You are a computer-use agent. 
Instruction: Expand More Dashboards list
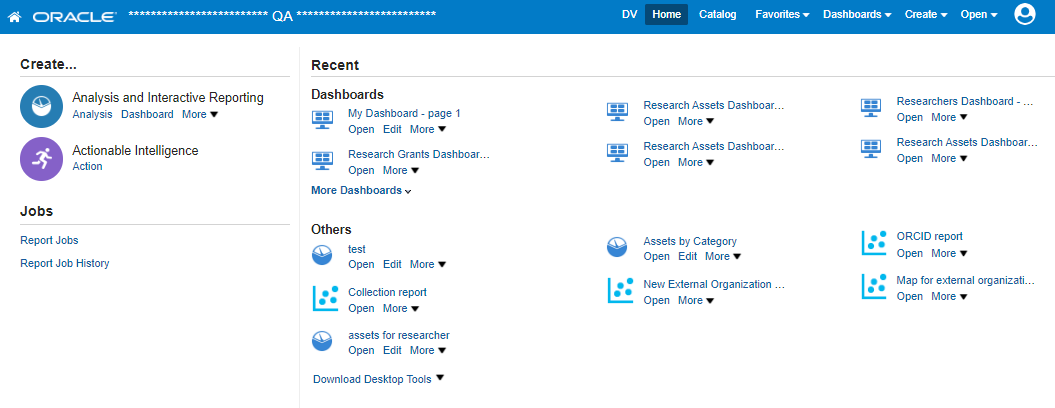point(361,190)
